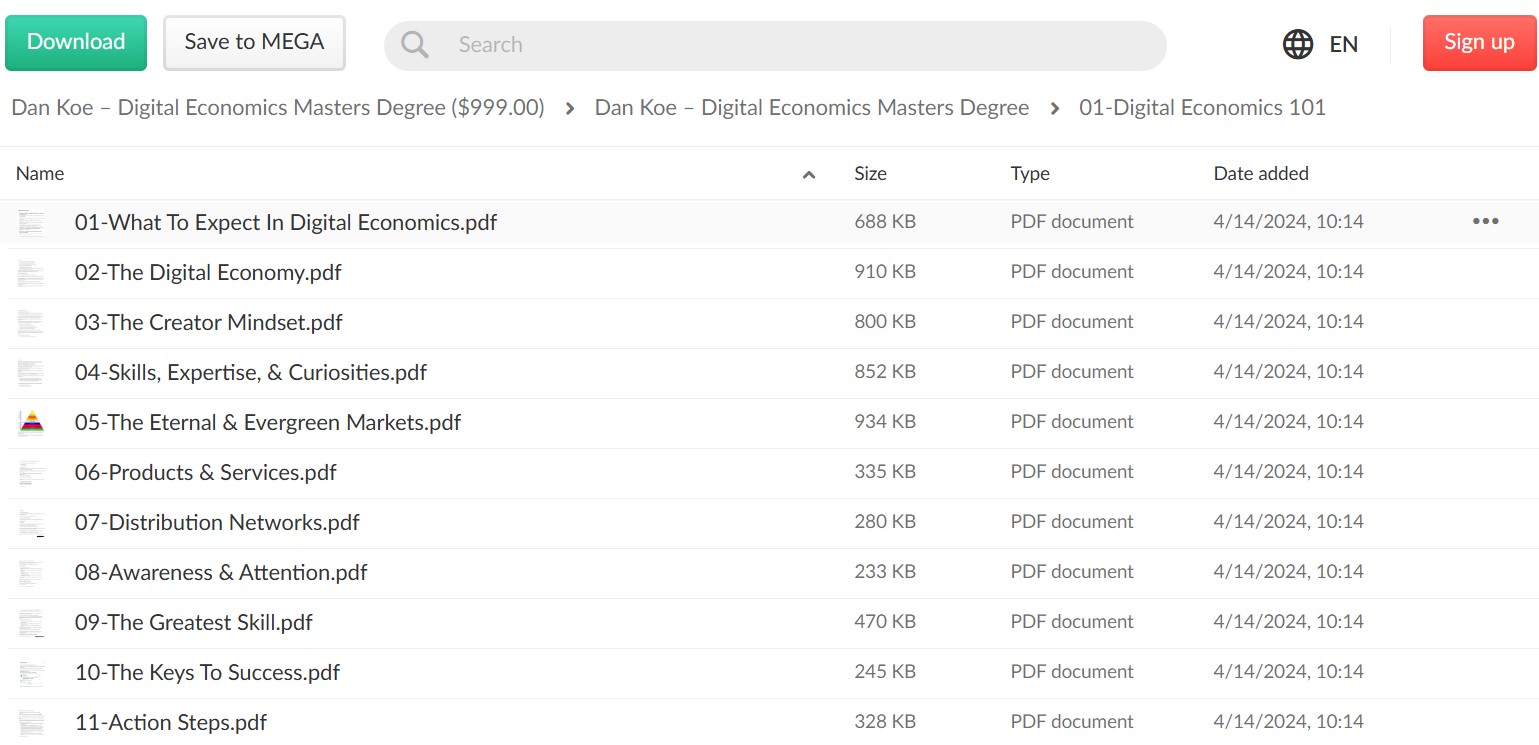Go to the 01-Digital Economics 101 breadcrumb
1539x745 pixels.
[1202, 108]
